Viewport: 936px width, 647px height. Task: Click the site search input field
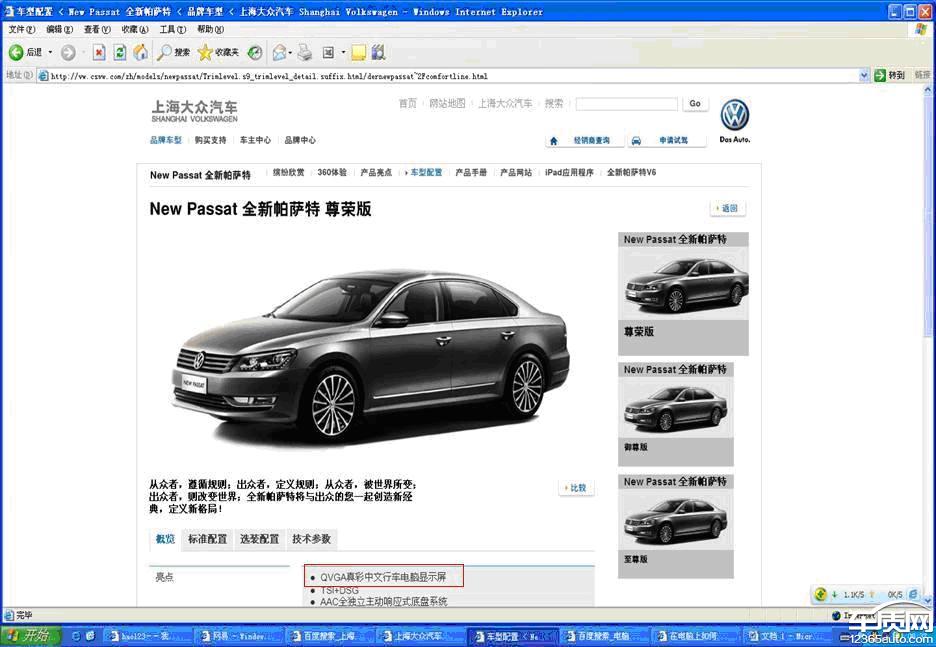coord(626,104)
